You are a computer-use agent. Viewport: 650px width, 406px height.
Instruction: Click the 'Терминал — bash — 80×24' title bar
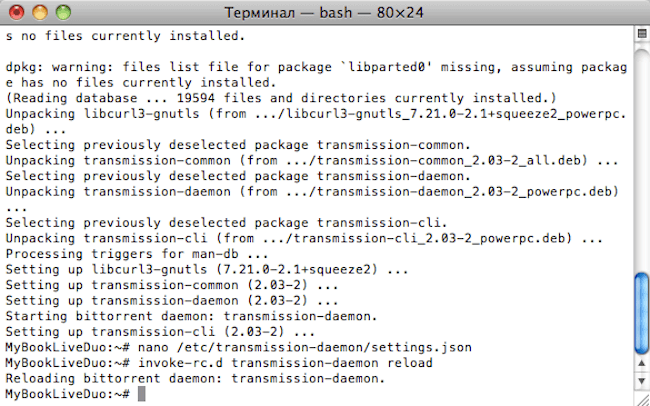tap(324, 12)
